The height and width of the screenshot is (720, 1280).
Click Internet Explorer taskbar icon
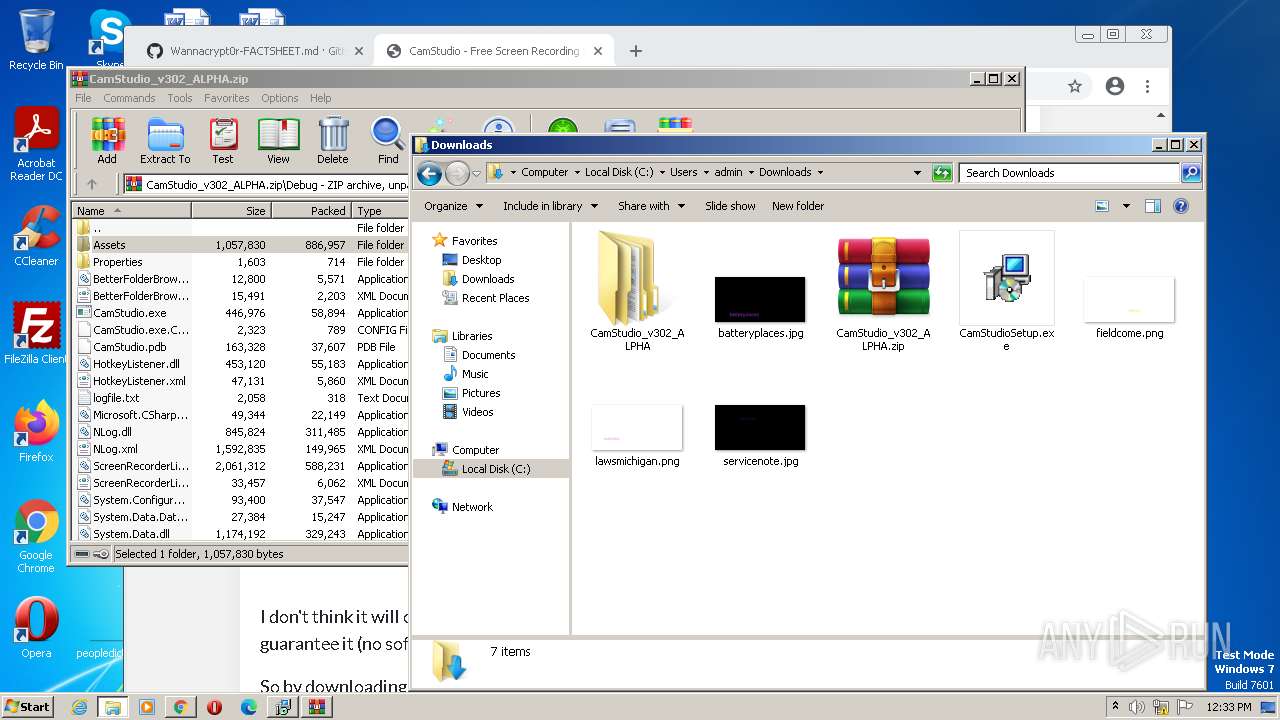click(79, 707)
